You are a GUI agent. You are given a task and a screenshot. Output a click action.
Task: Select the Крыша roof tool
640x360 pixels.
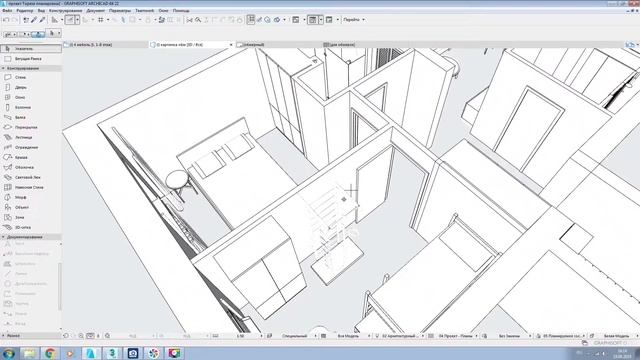(x=31, y=157)
